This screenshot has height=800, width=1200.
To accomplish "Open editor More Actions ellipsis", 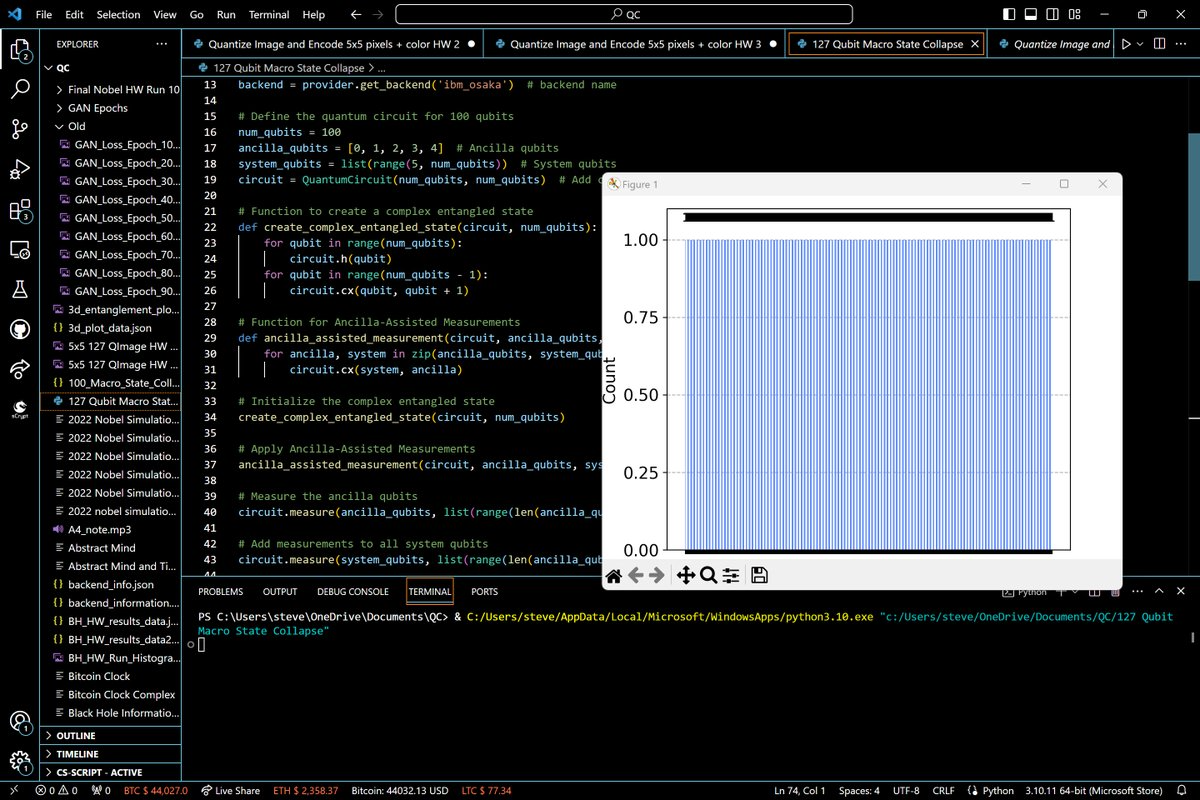I will (x=1181, y=44).
